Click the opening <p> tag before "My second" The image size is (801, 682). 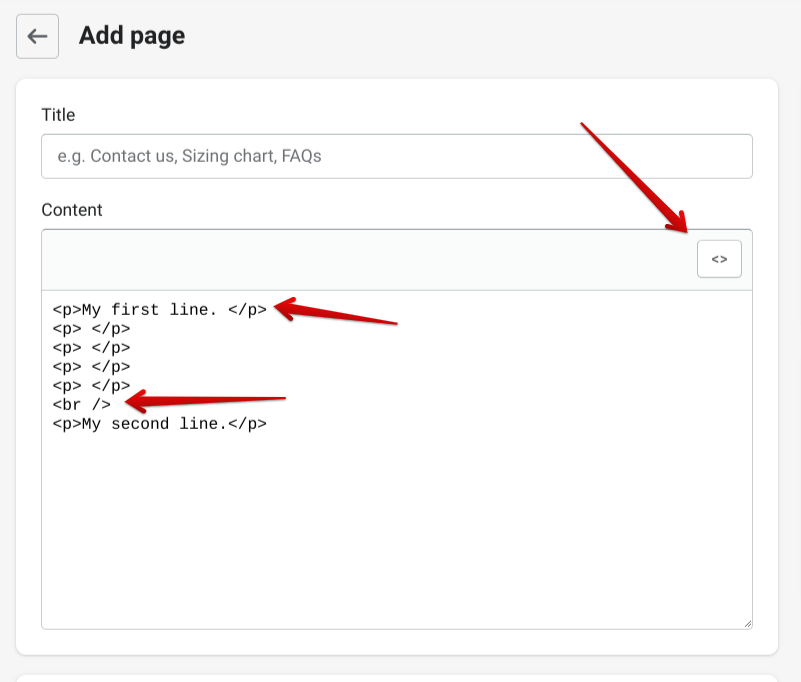click(x=67, y=423)
